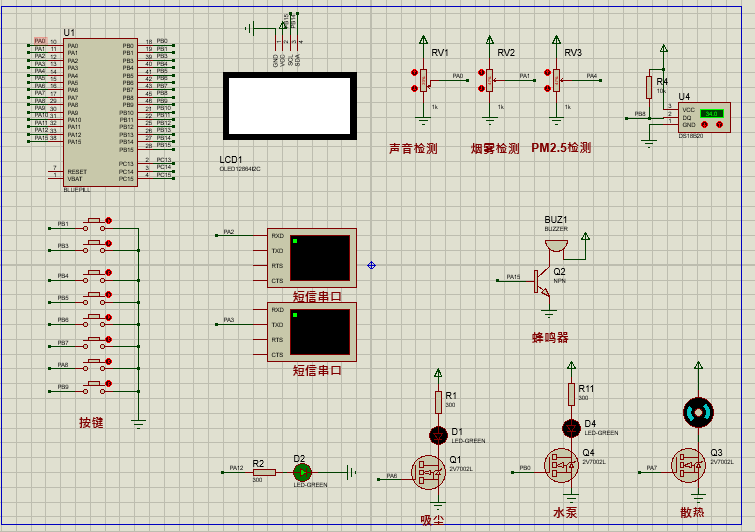Screen dimensions: 755x532
Task: Click the green D2 LED
Action: coord(302,473)
